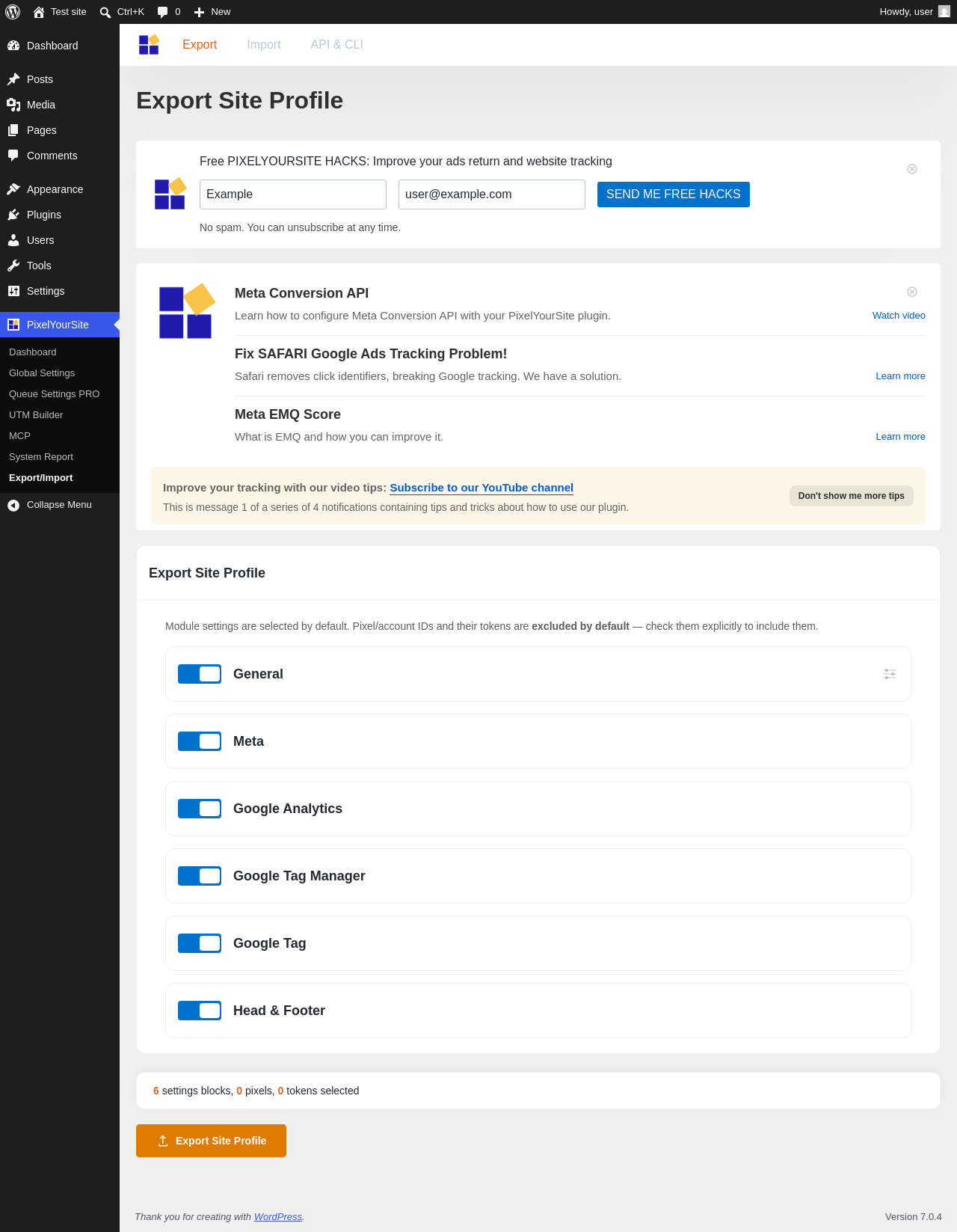Click the Comments icon in the sidebar
Screen dimensions: 957x1232
(x=13, y=156)
